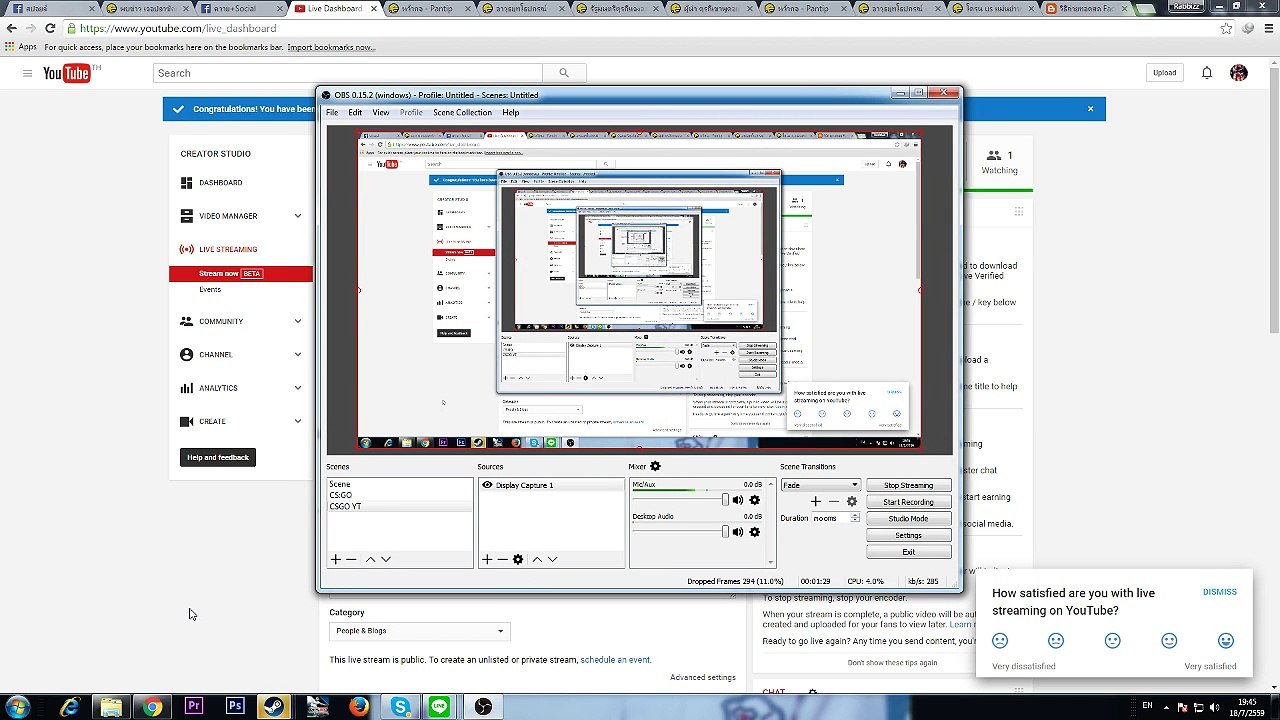Enable Studio Mode in OBS
Screen dimensions: 1280x720
point(908,518)
